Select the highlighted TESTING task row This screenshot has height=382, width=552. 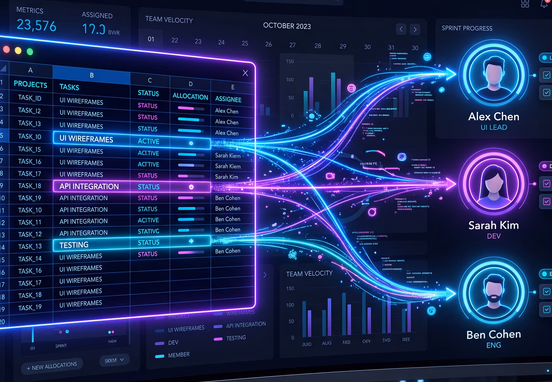click(132, 244)
